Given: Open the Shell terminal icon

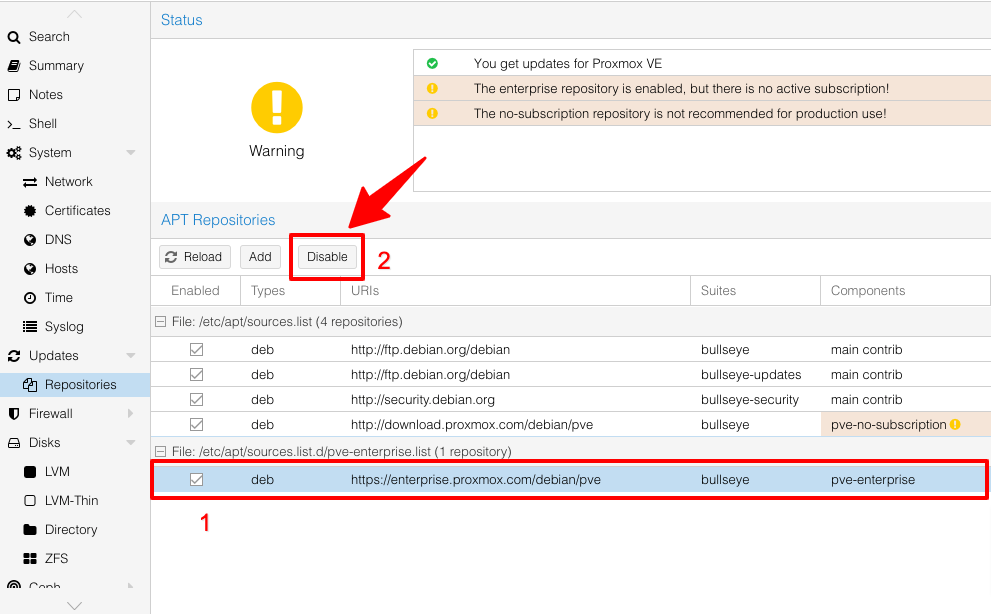Looking at the screenshot, I should pyautogui.click(x=14, y=124).
